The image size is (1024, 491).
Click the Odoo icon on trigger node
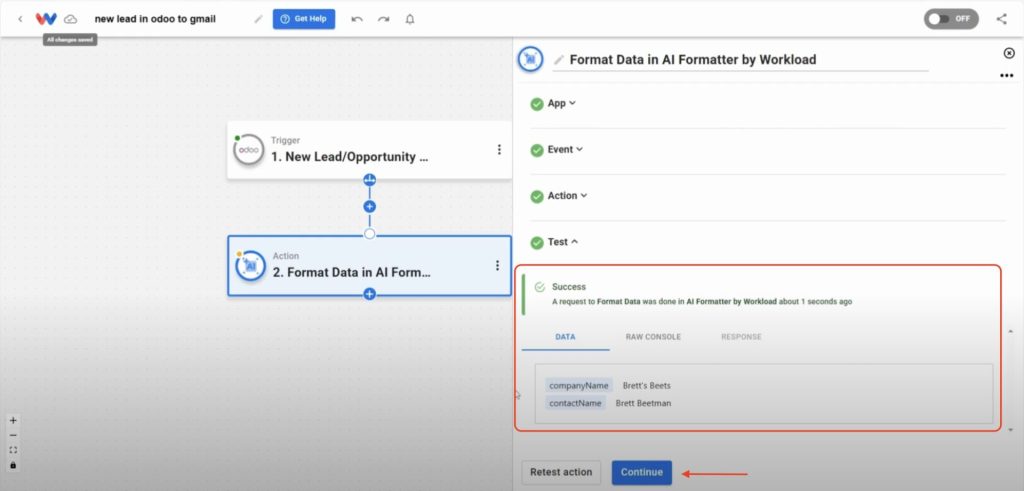click(x=249, y=150)
